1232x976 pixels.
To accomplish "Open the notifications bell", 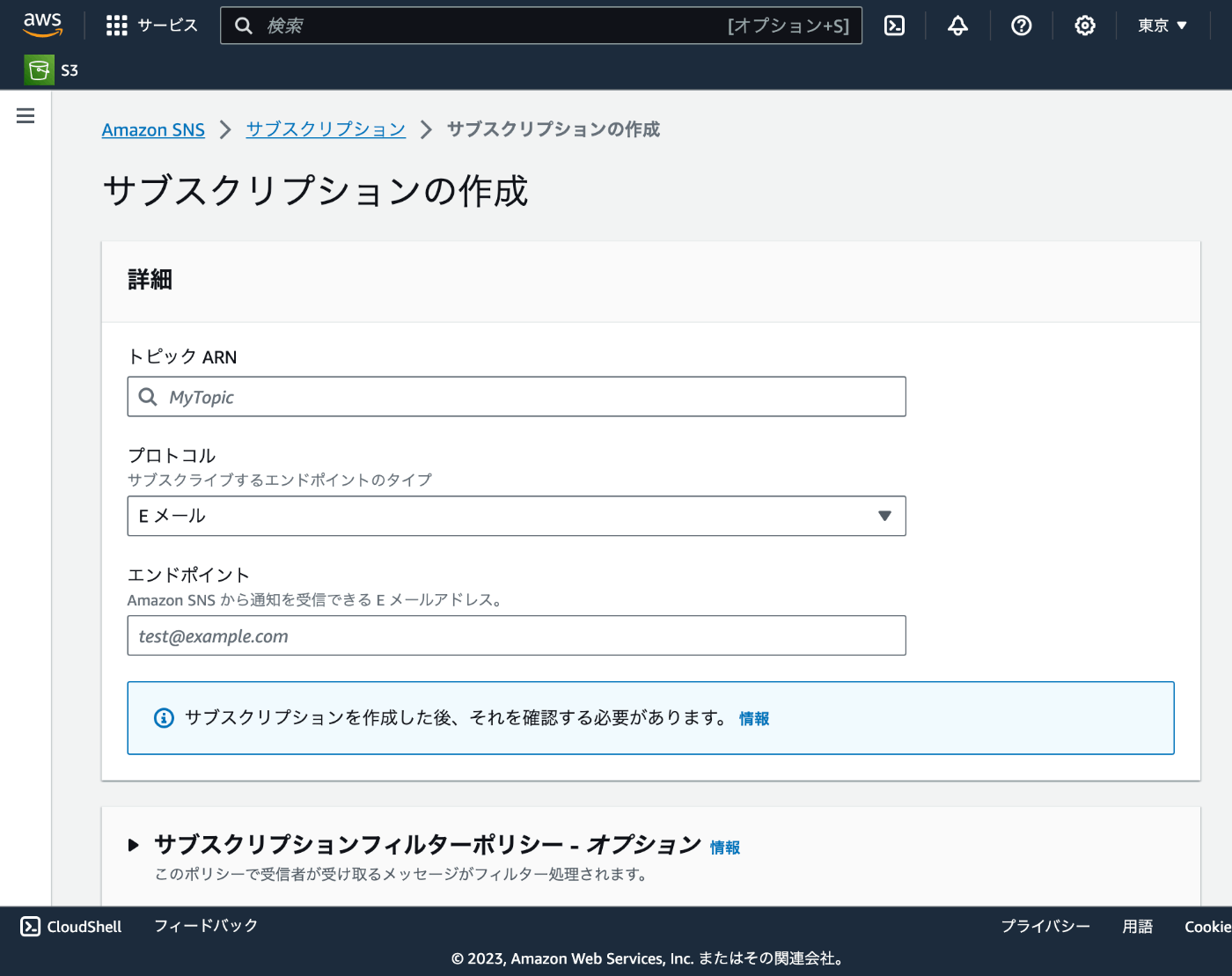I will click(957, 26).
